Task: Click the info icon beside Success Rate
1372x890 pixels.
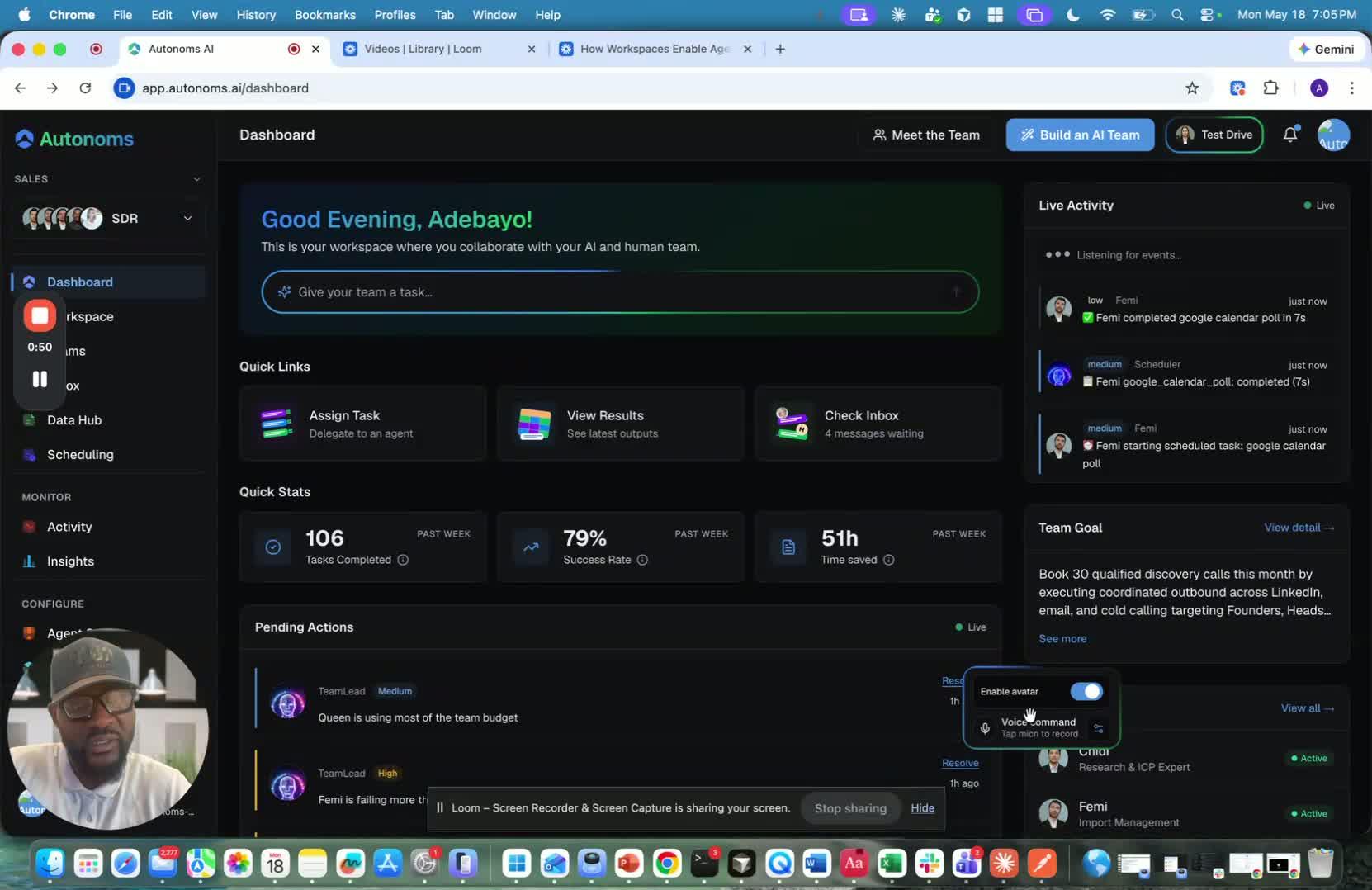Action: click(642, 560)
